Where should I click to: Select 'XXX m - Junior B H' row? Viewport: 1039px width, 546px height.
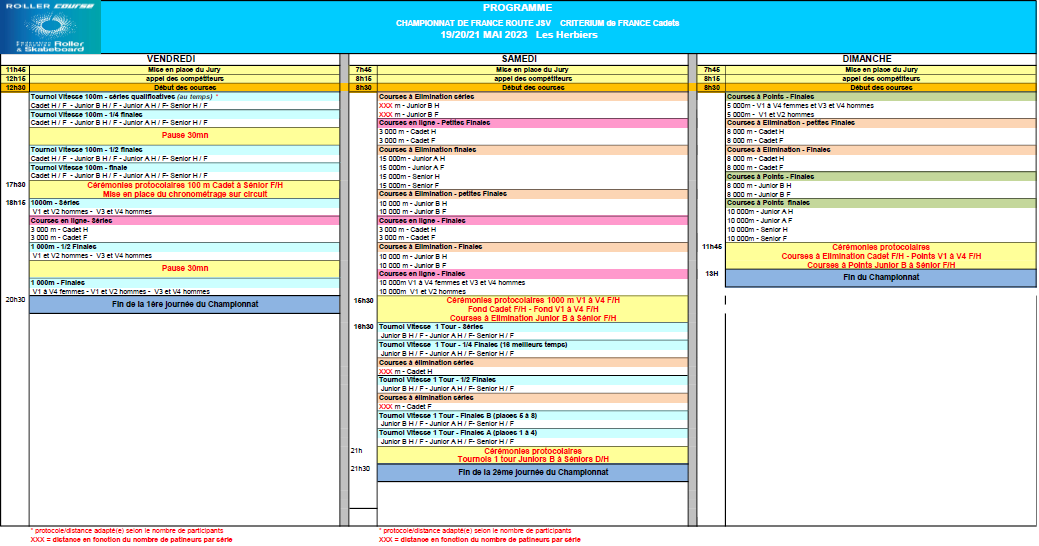[x=533, y=105]
